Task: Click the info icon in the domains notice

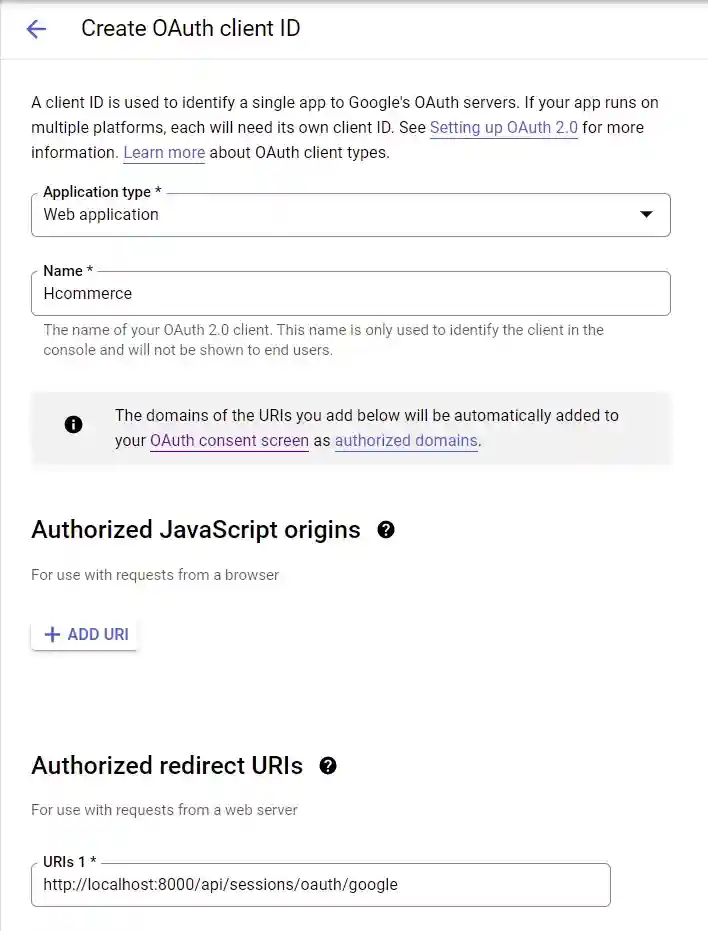Action: (x=73, y=424)
